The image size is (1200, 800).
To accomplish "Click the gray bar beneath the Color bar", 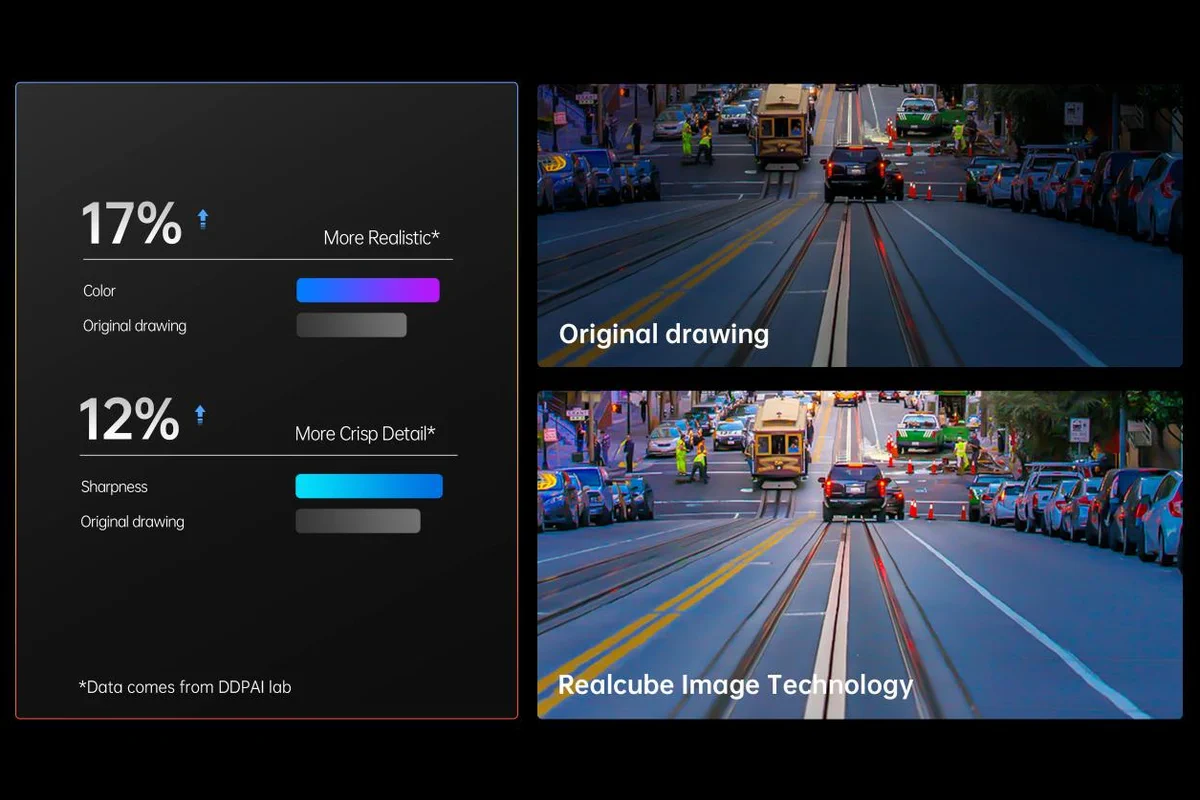I will (352, 325).
